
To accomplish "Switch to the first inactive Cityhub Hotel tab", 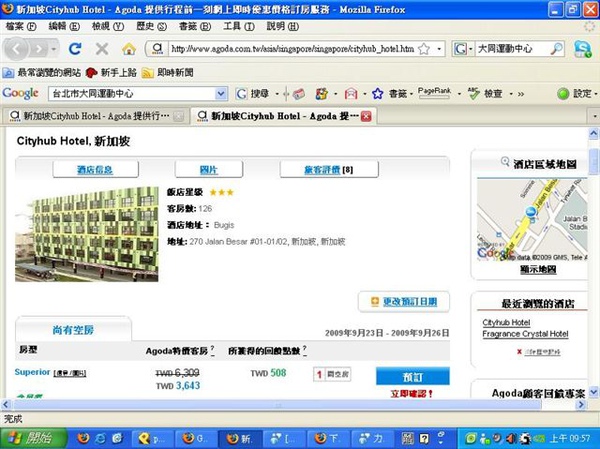I will 96,116.
